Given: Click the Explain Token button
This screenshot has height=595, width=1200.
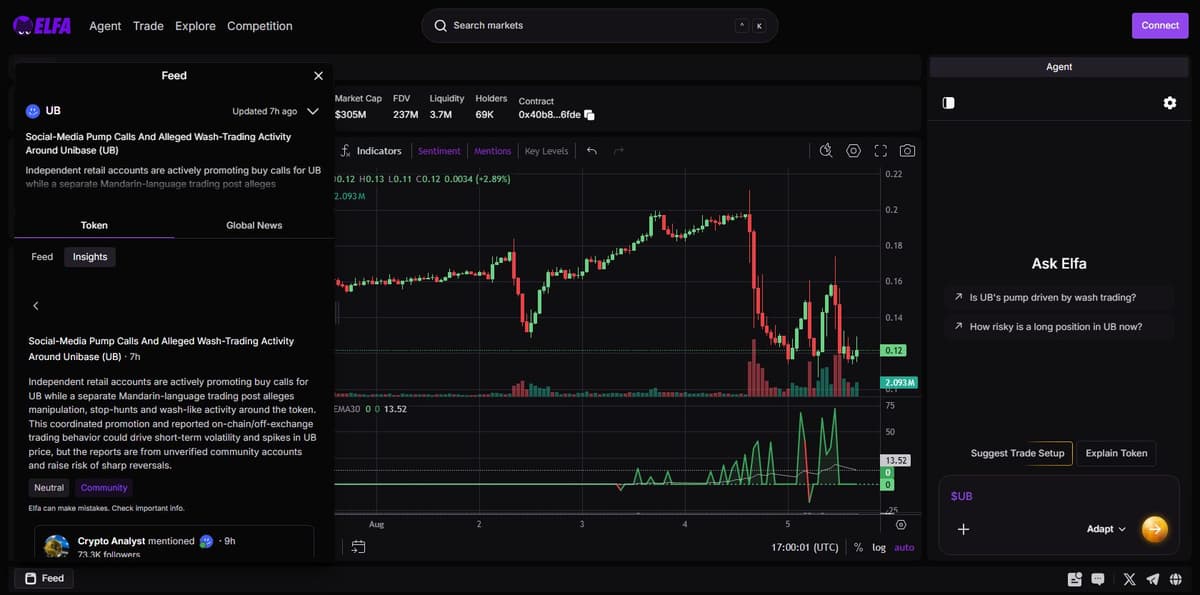Looking at the screenshot, I should (1116, 453).
